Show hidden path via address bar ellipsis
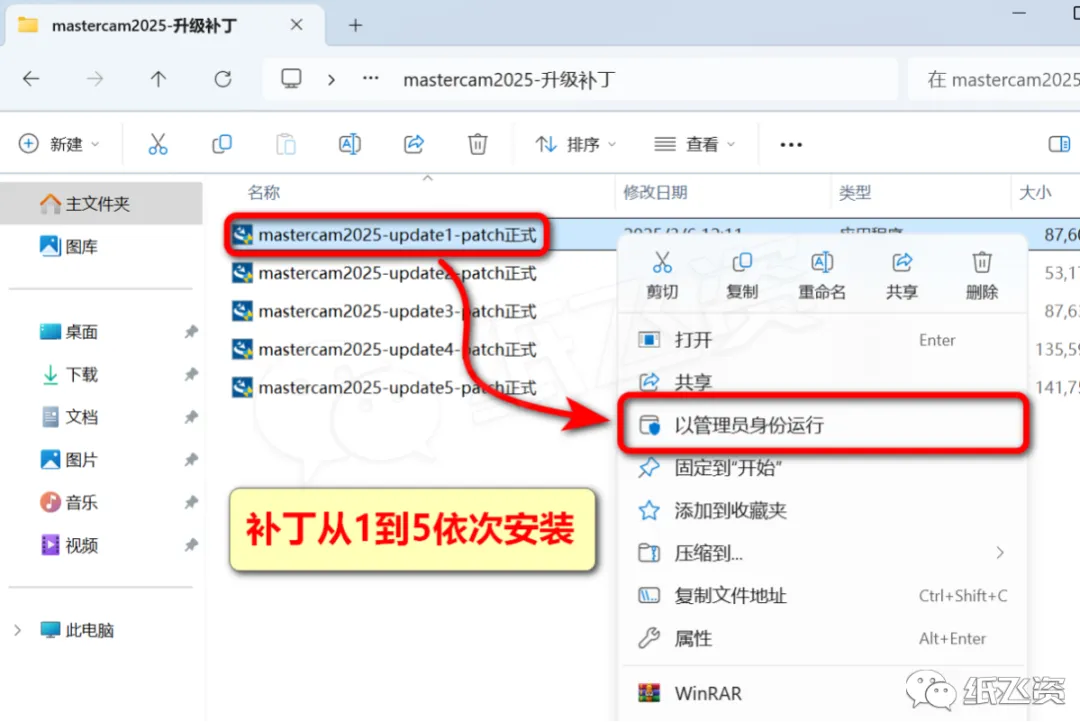 [x=371, y=79]
